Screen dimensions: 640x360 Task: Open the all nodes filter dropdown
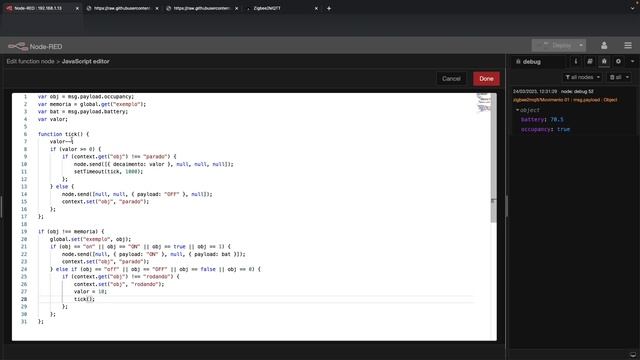[582, 77]
